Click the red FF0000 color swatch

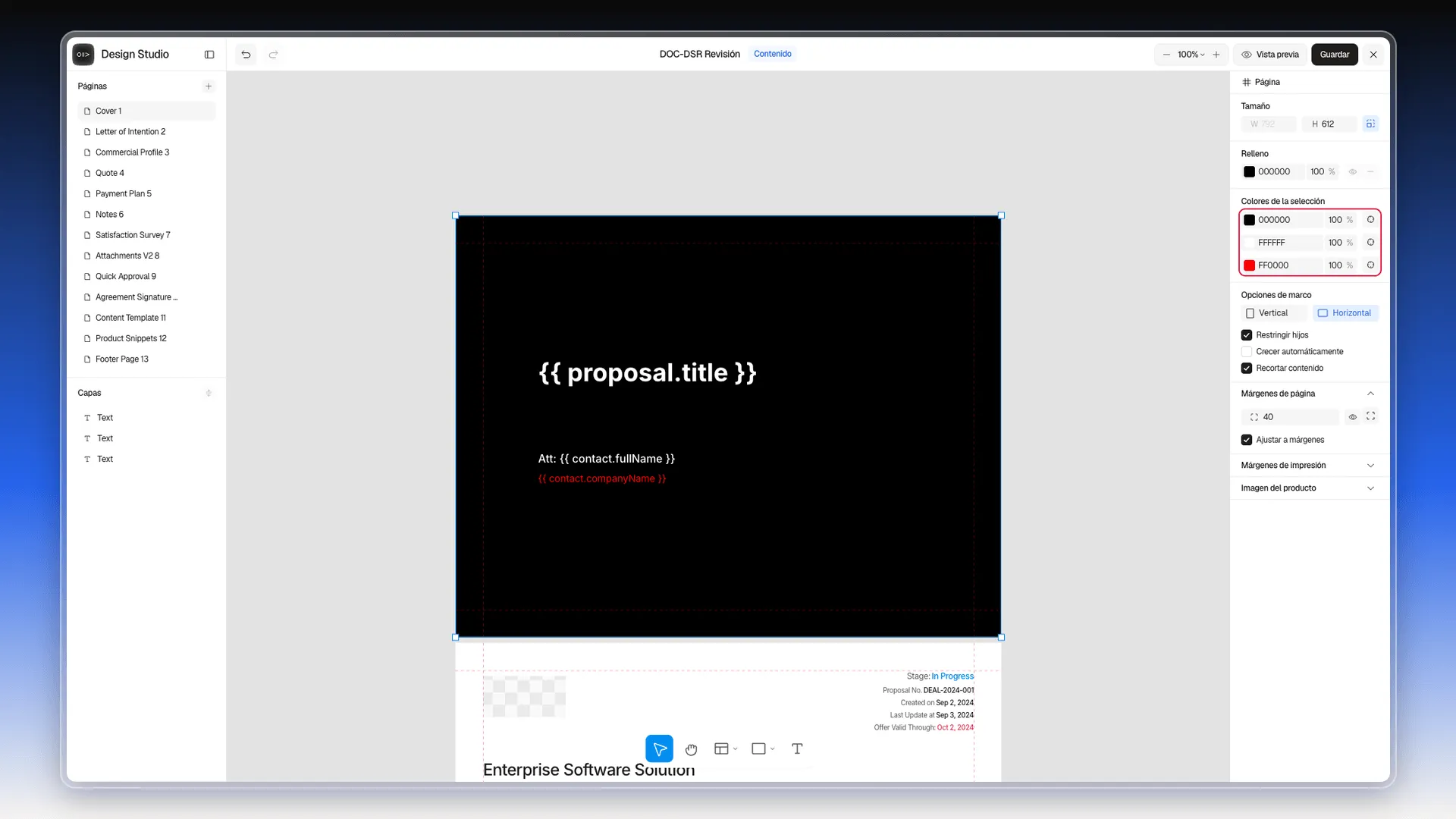click(1249, 265)
